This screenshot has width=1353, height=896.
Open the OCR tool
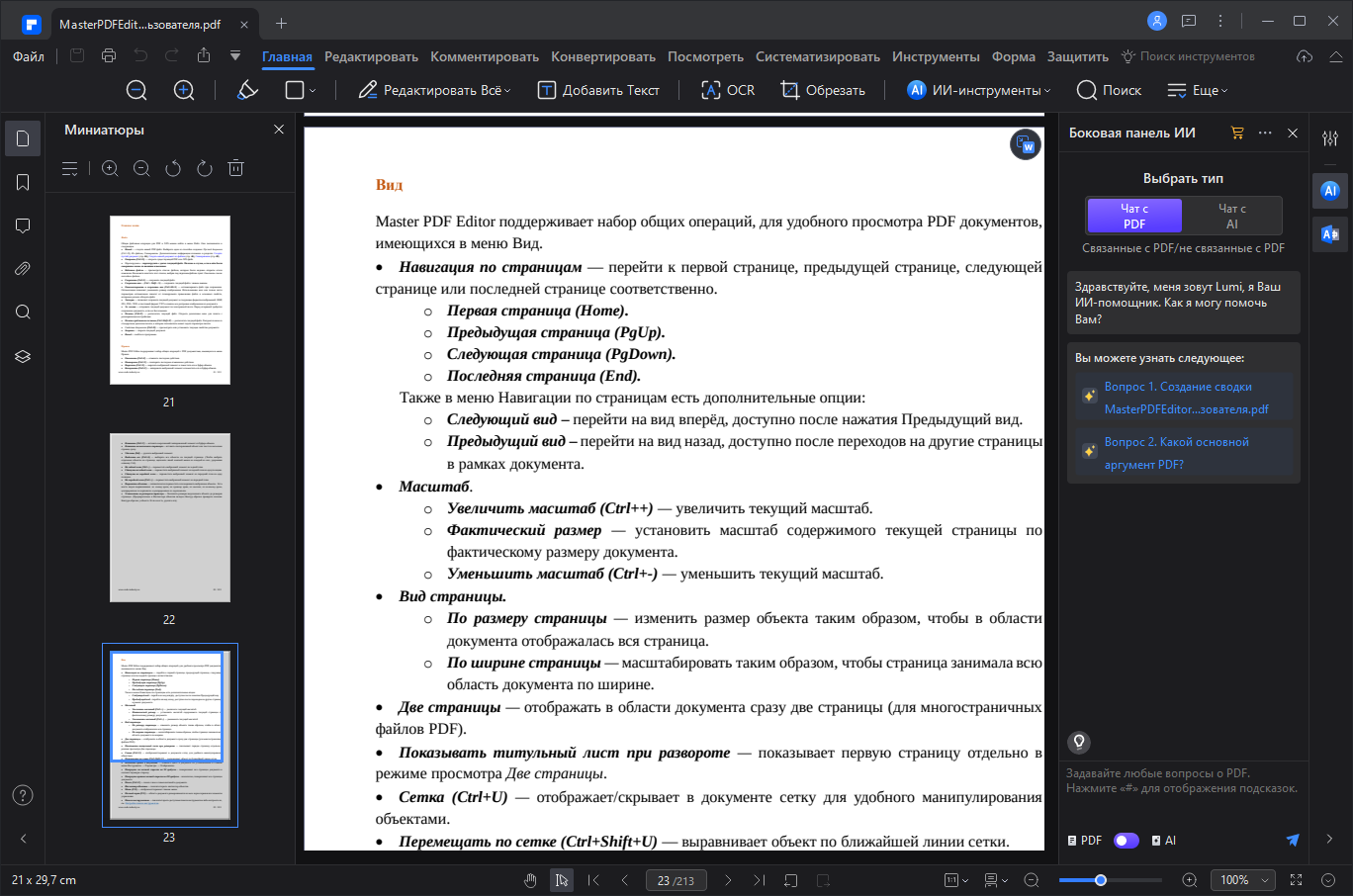click(728, 90)
